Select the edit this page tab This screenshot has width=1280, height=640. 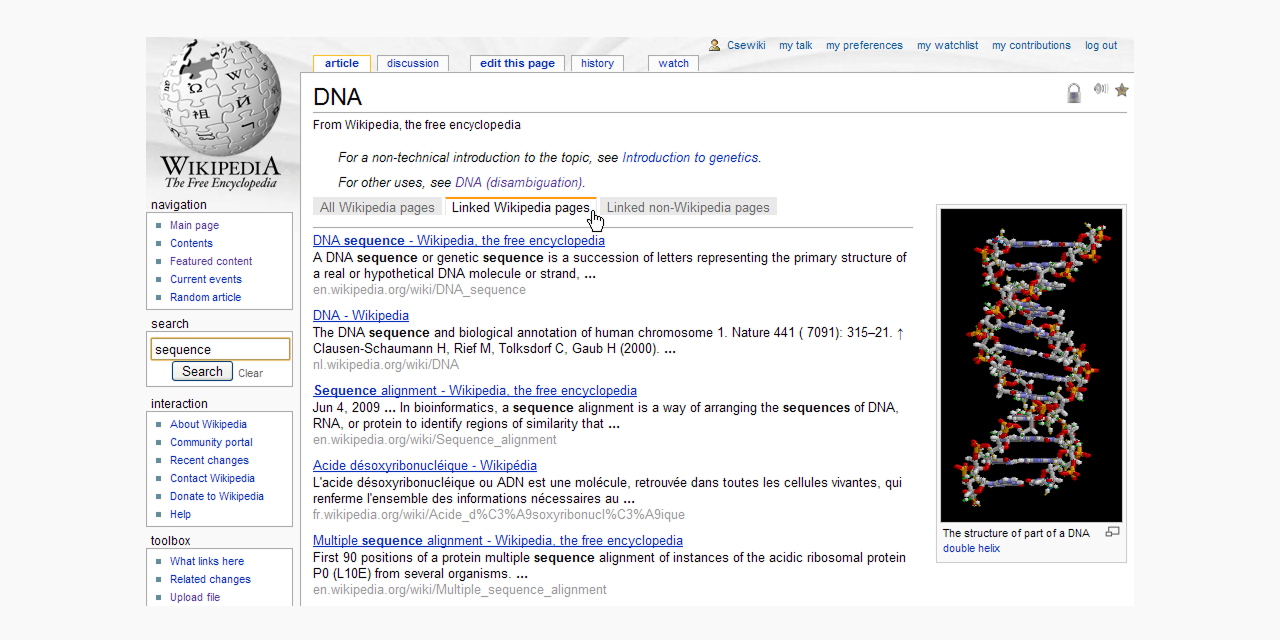(517, 63)
